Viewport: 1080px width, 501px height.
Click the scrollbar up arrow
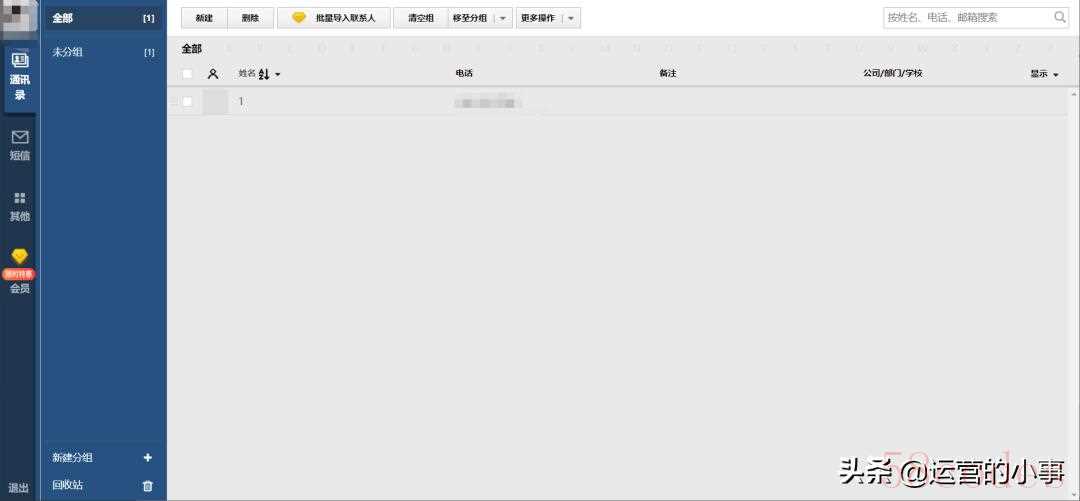(1073, 92)
